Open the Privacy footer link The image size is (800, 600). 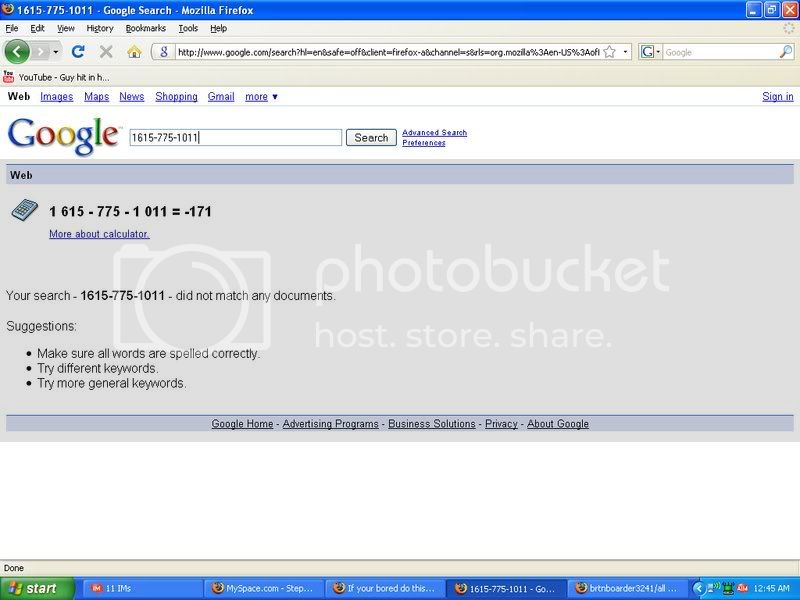click(x=501, y=424)
